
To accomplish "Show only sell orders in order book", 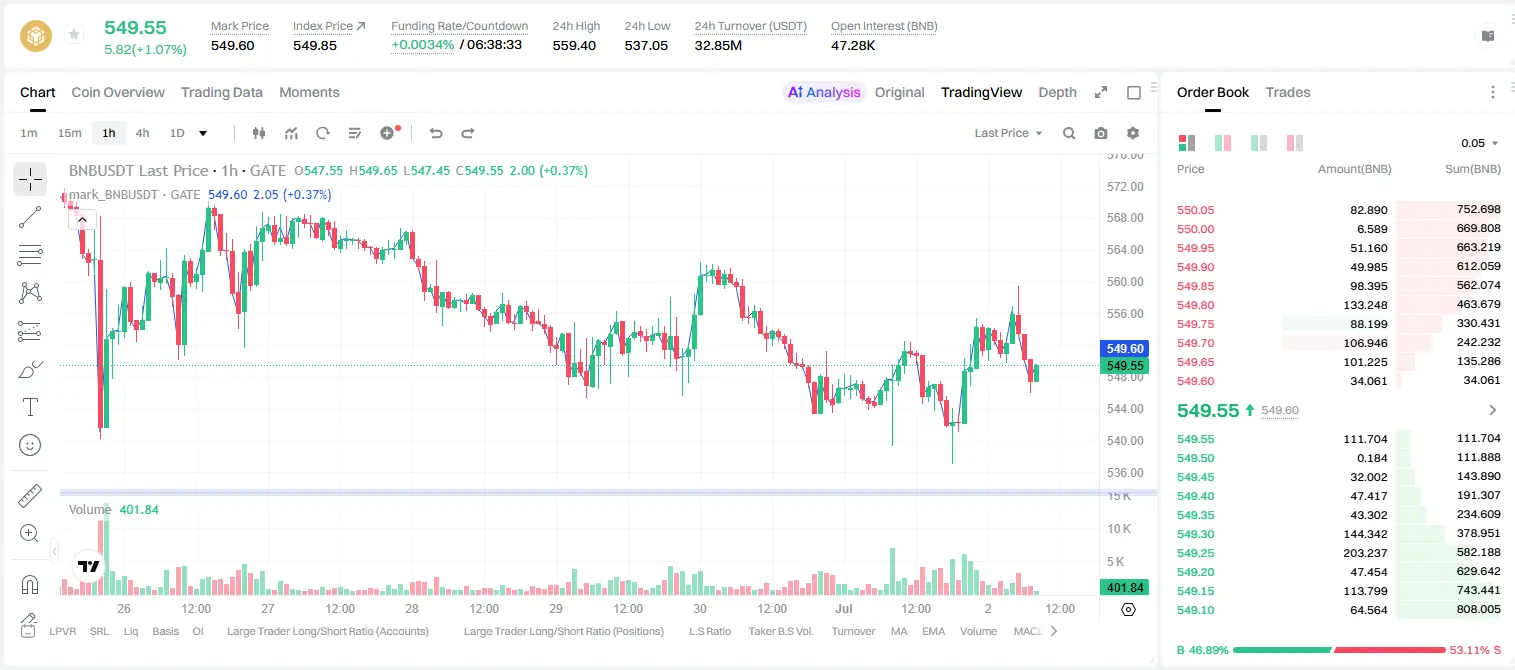I will [x=1295, y=143].
